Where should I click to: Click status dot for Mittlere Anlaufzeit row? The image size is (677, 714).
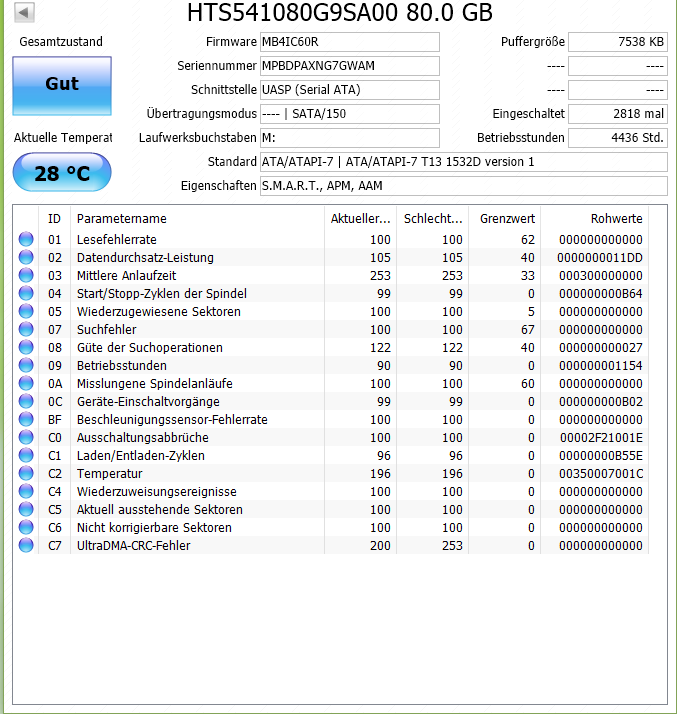point(26,275)
